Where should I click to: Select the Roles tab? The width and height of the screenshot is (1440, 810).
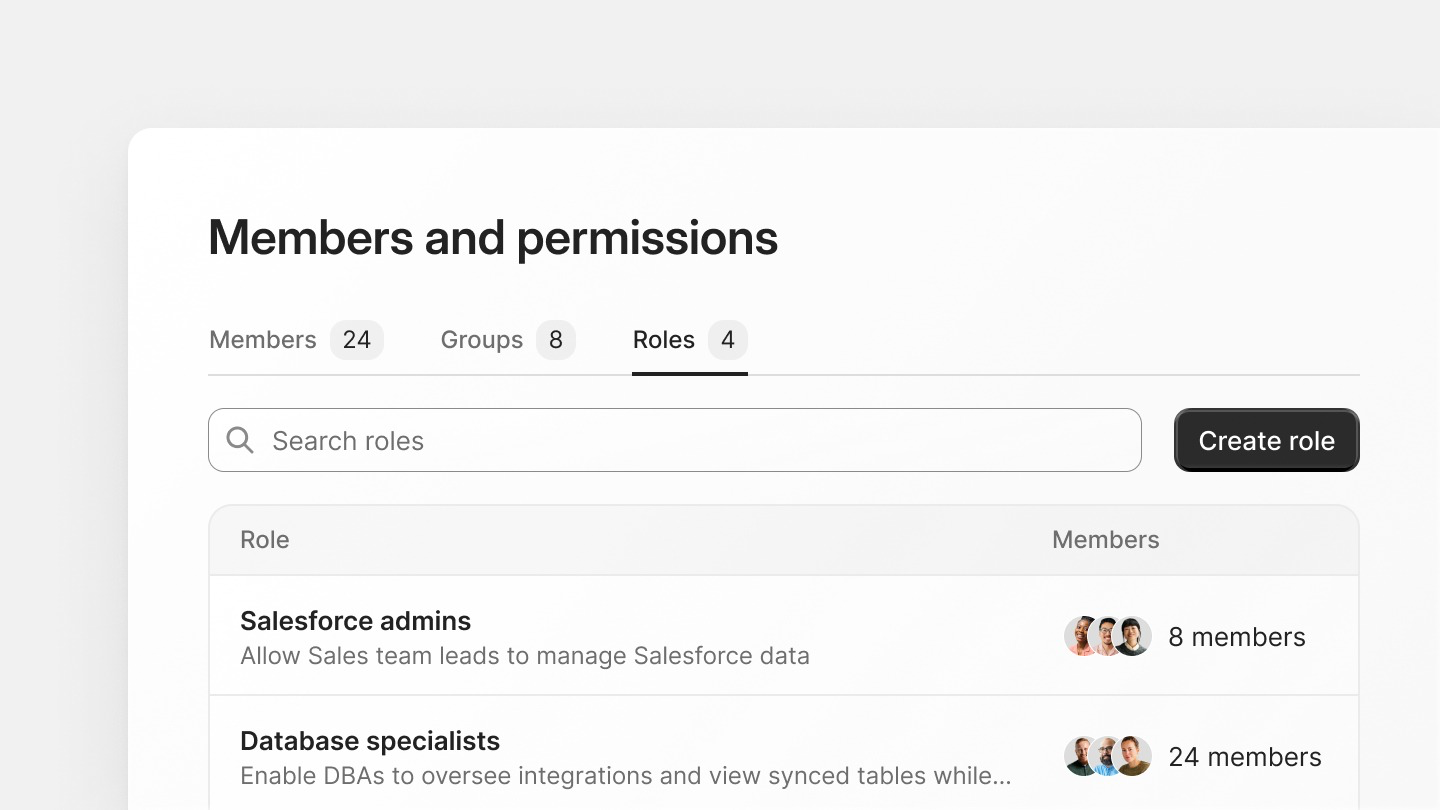[664, 340]
